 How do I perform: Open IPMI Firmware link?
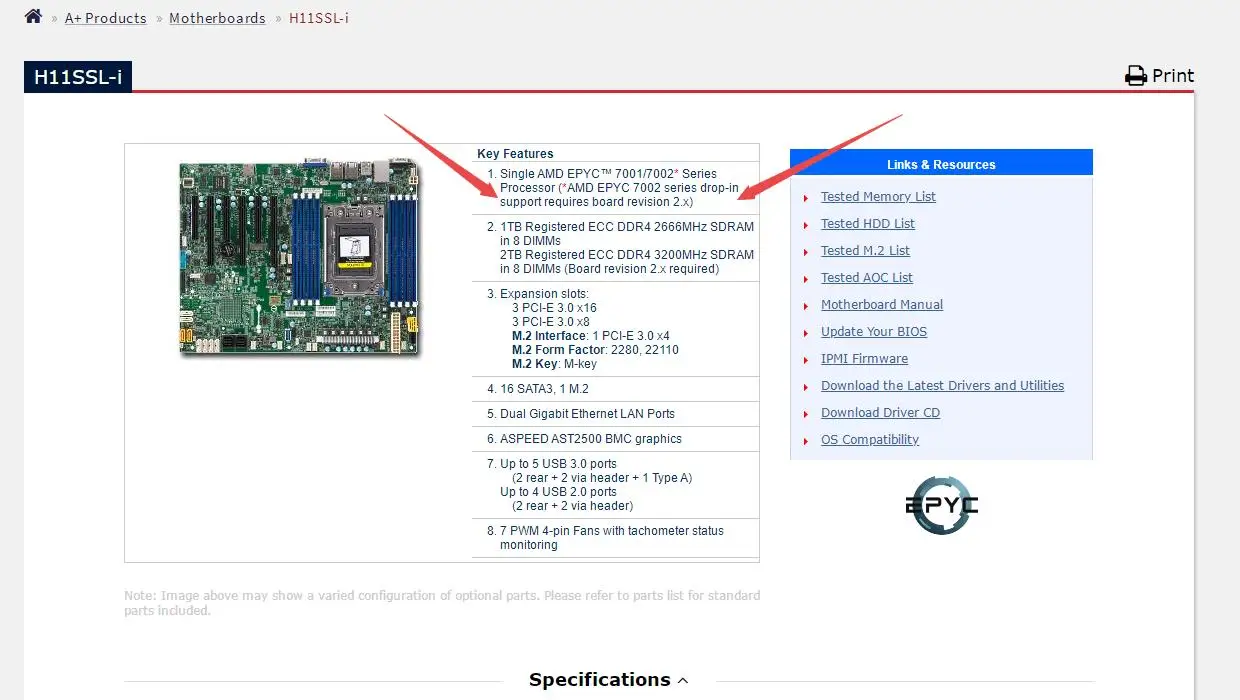864,359
